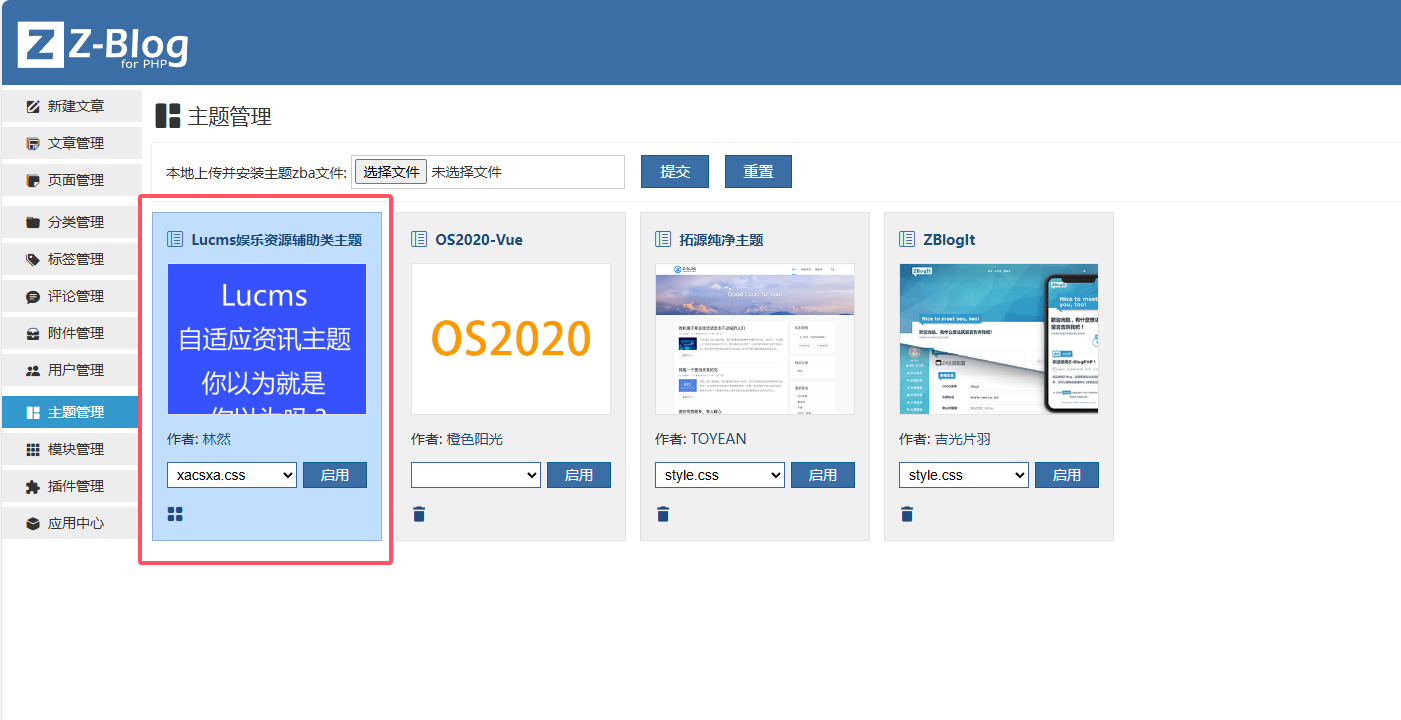Open 应用中心 menu item
Screen dimensions: 1401x720
tap(72, 523)
